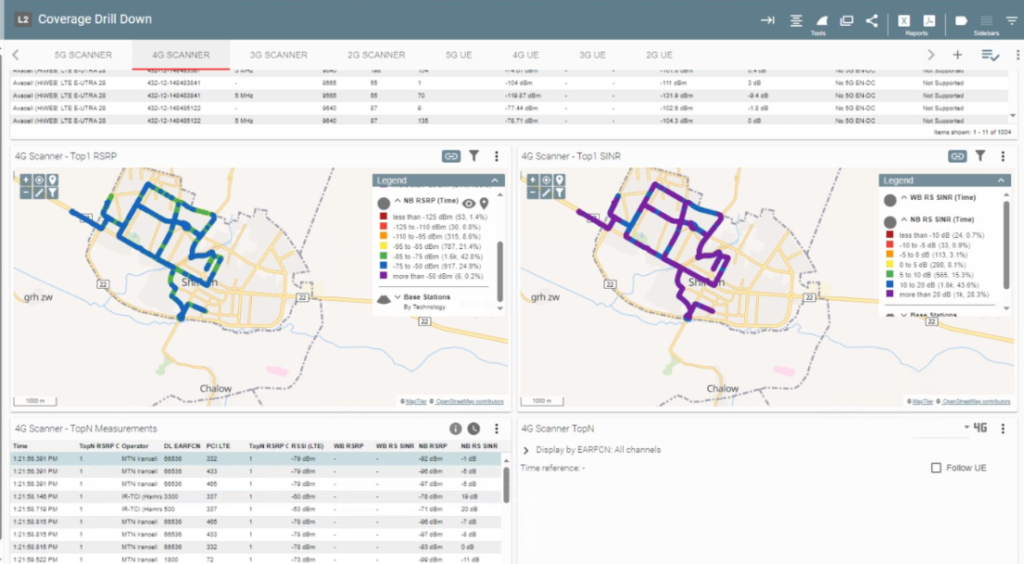Zoom in on the Top1 RSRP map

click(26, 180)
